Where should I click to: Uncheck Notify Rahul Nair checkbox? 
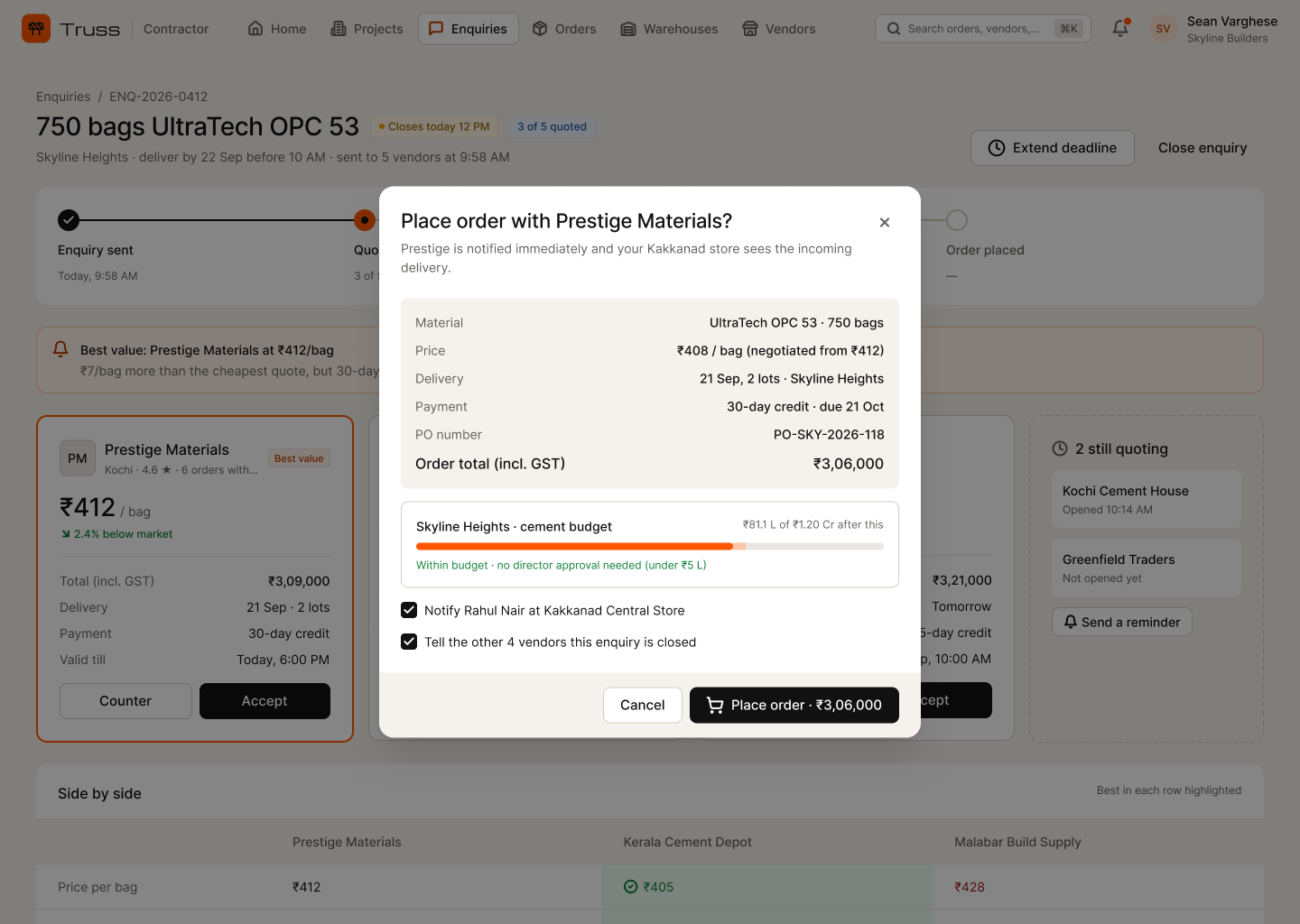click(409, 610)
